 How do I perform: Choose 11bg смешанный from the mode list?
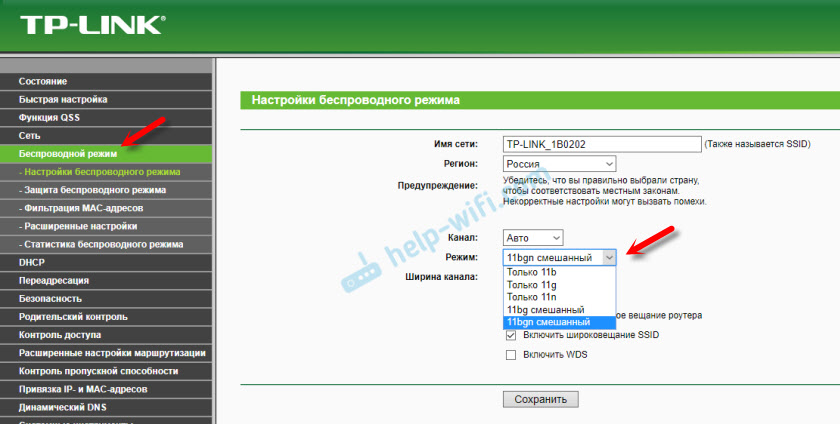coord(547,310)
